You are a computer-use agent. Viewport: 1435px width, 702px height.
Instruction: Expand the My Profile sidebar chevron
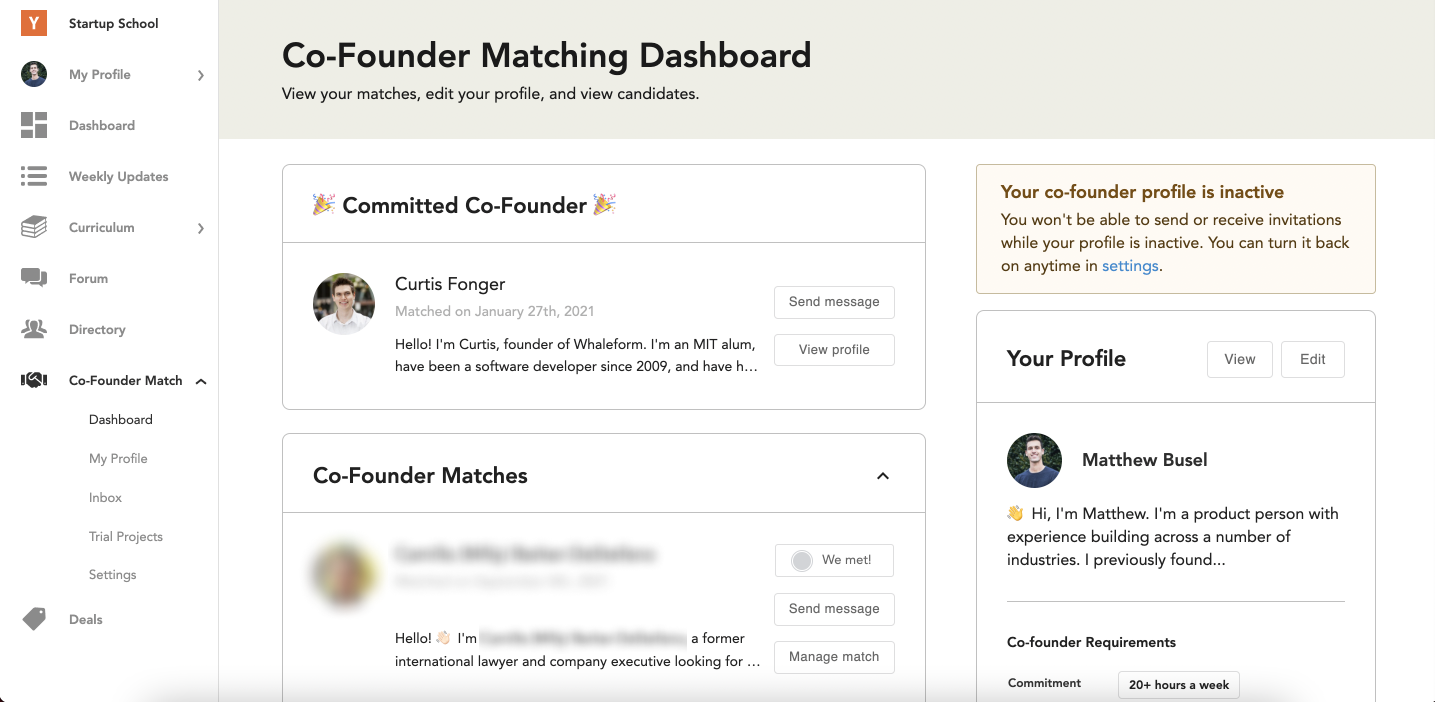point(199,74)
